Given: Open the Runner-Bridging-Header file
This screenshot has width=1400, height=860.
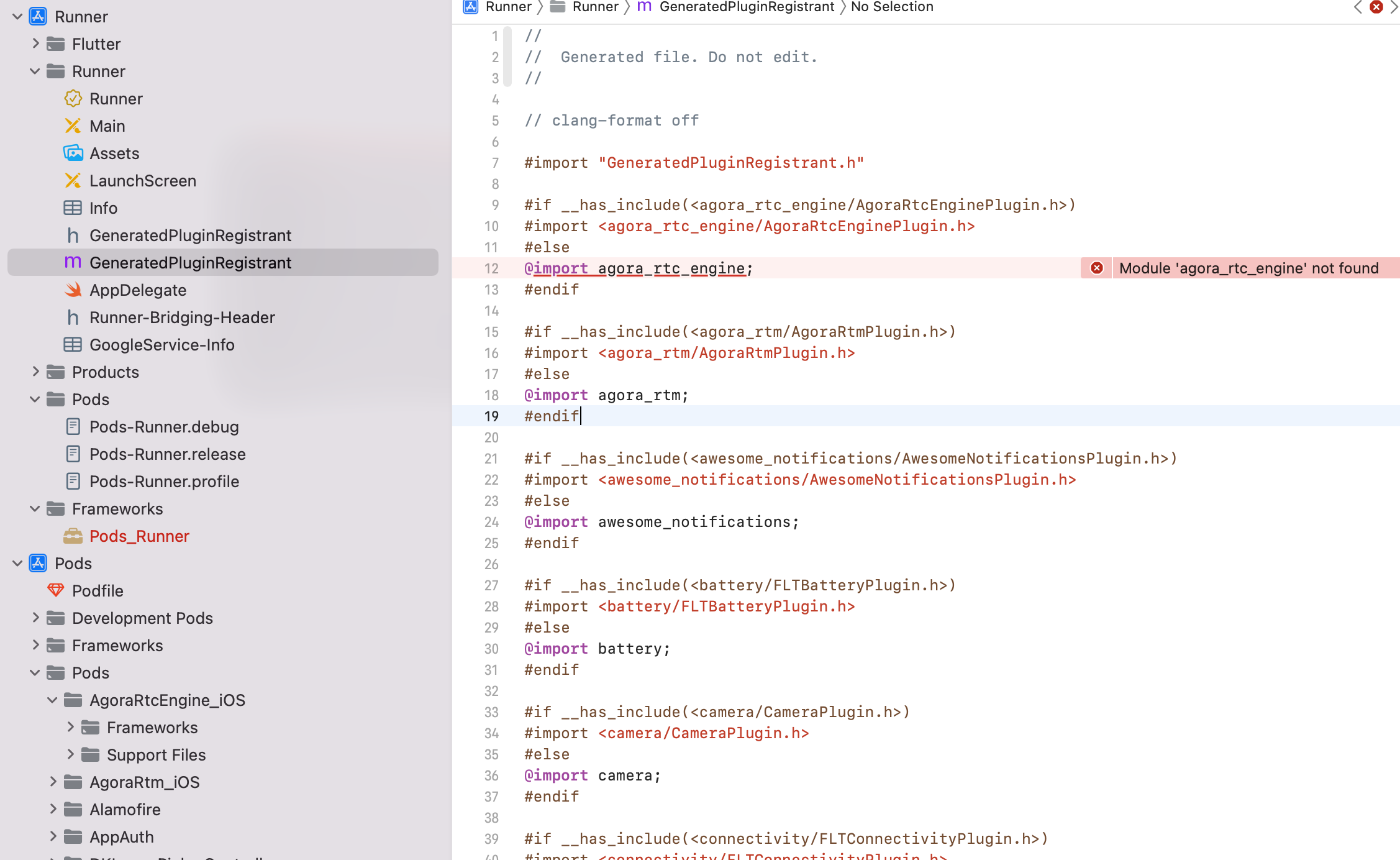Looking at the screenshot, I should click(182, 317).
